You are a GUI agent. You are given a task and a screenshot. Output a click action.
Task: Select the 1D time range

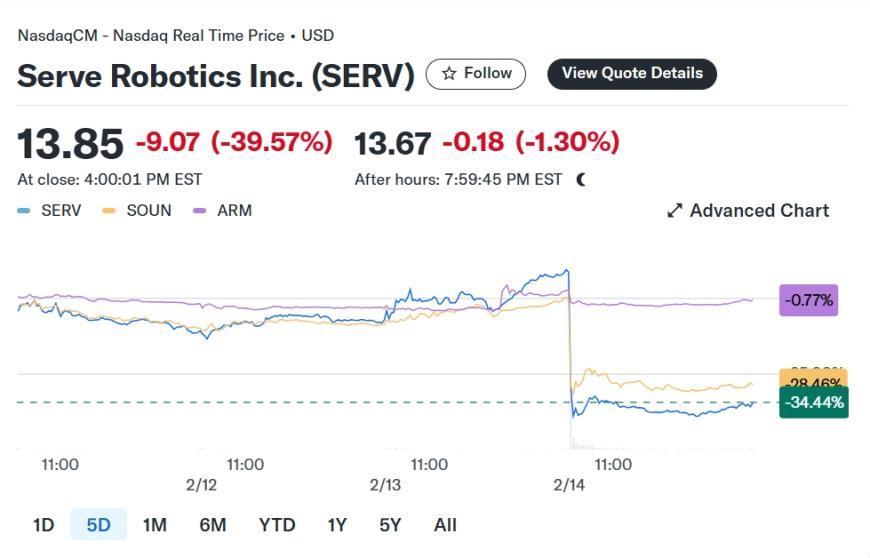[43, 525]
